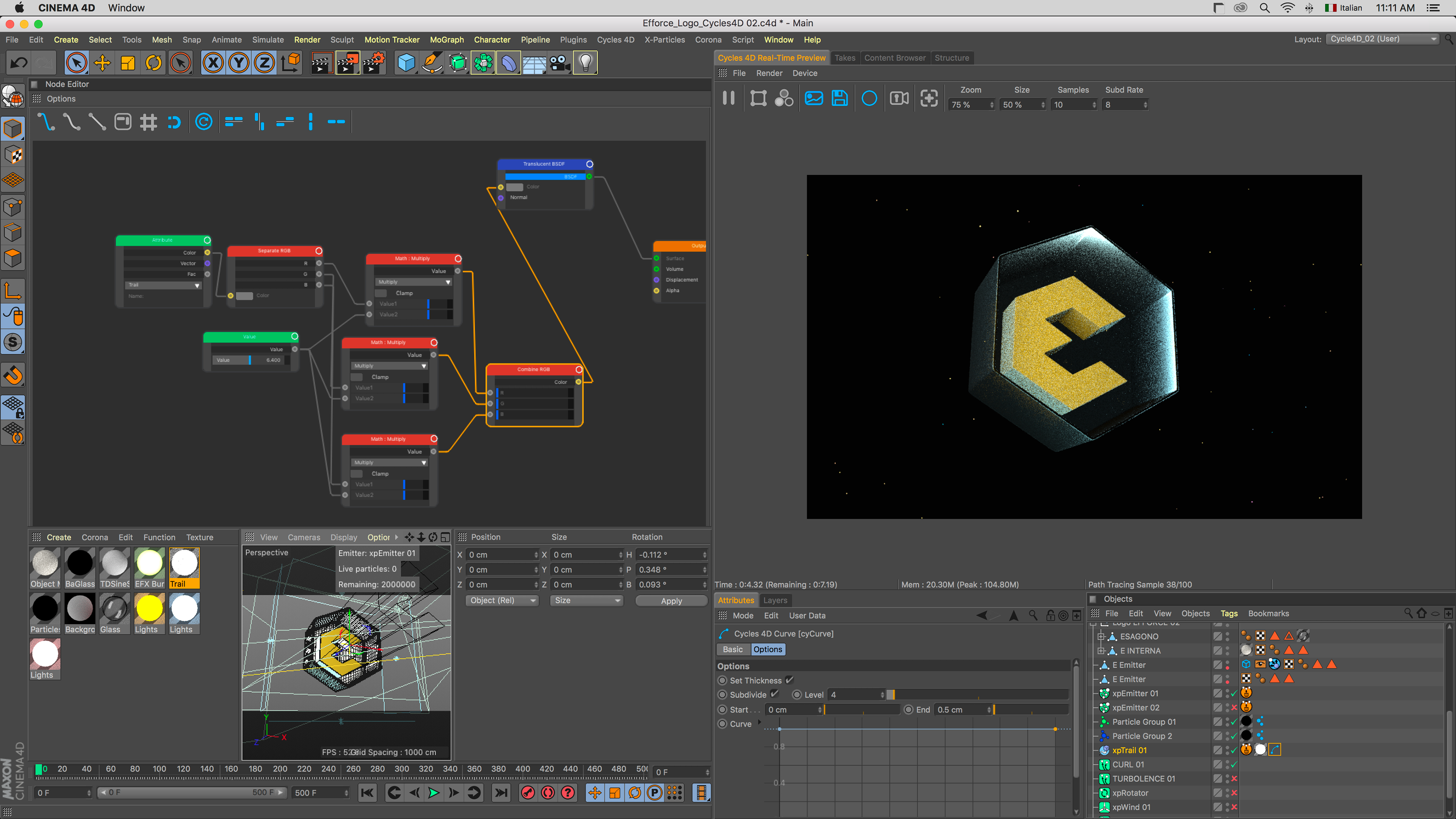Click the Curve animation circle
The height and width of the screenshot is (819, 1456).
pos(722,724)
